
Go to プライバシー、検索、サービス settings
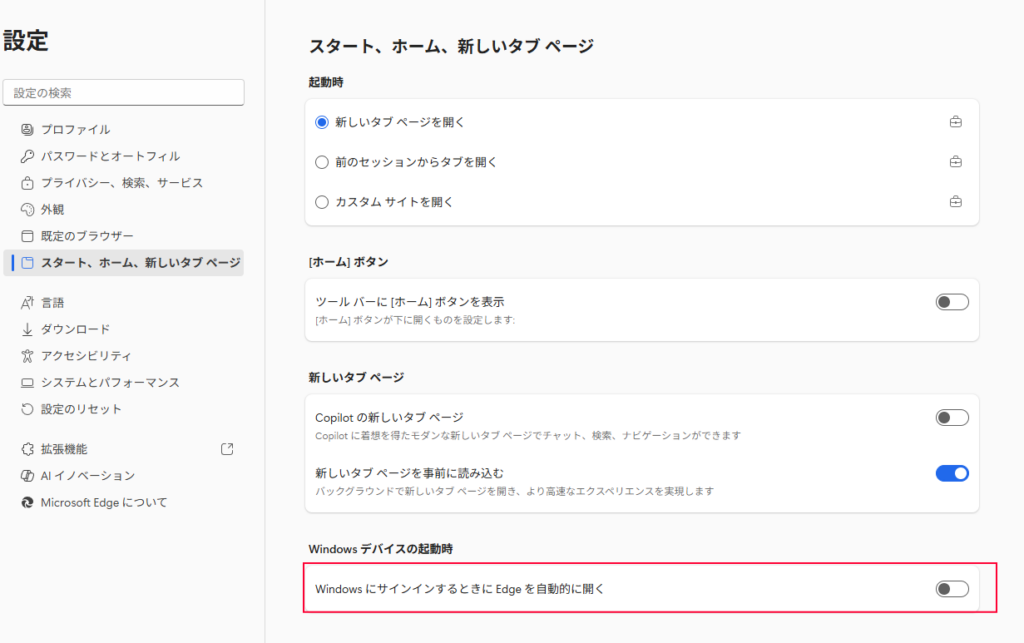(x=123, y=183)
